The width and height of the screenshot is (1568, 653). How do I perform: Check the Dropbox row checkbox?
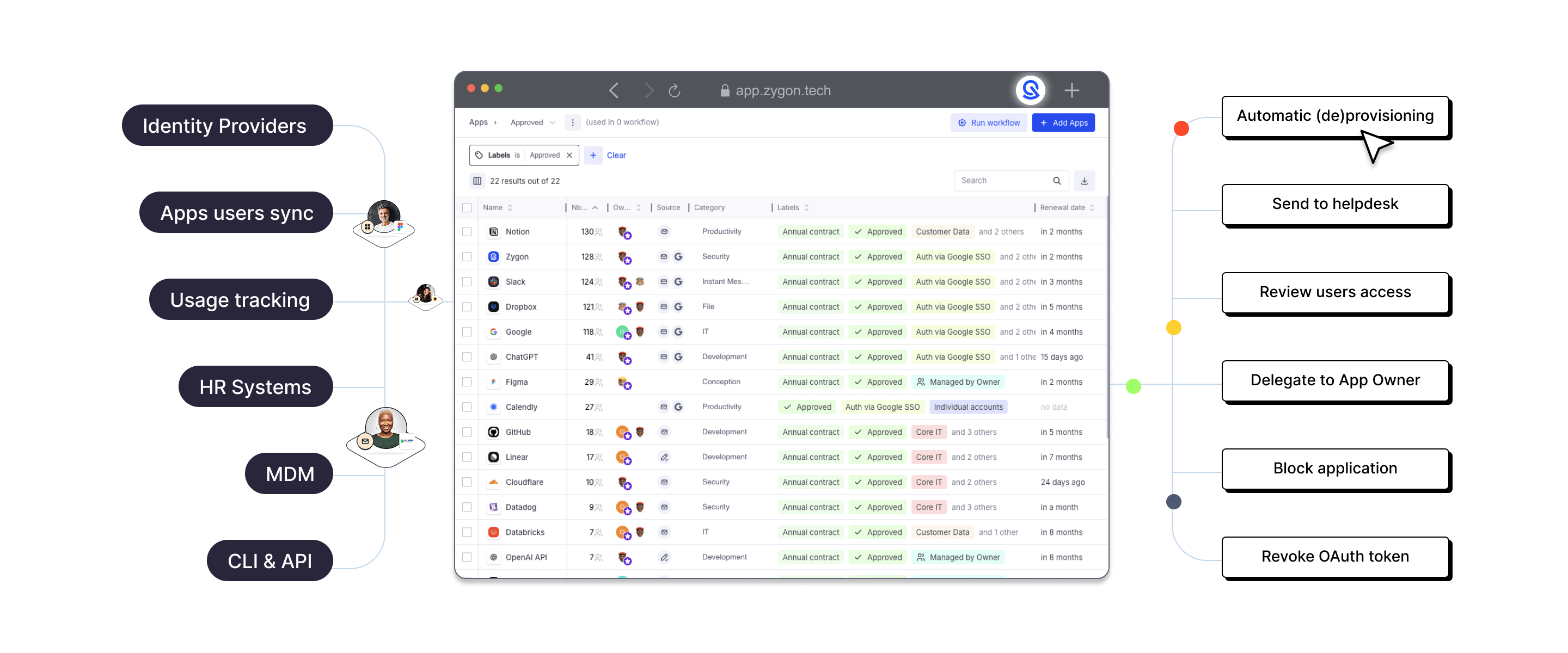pos(467,307)
